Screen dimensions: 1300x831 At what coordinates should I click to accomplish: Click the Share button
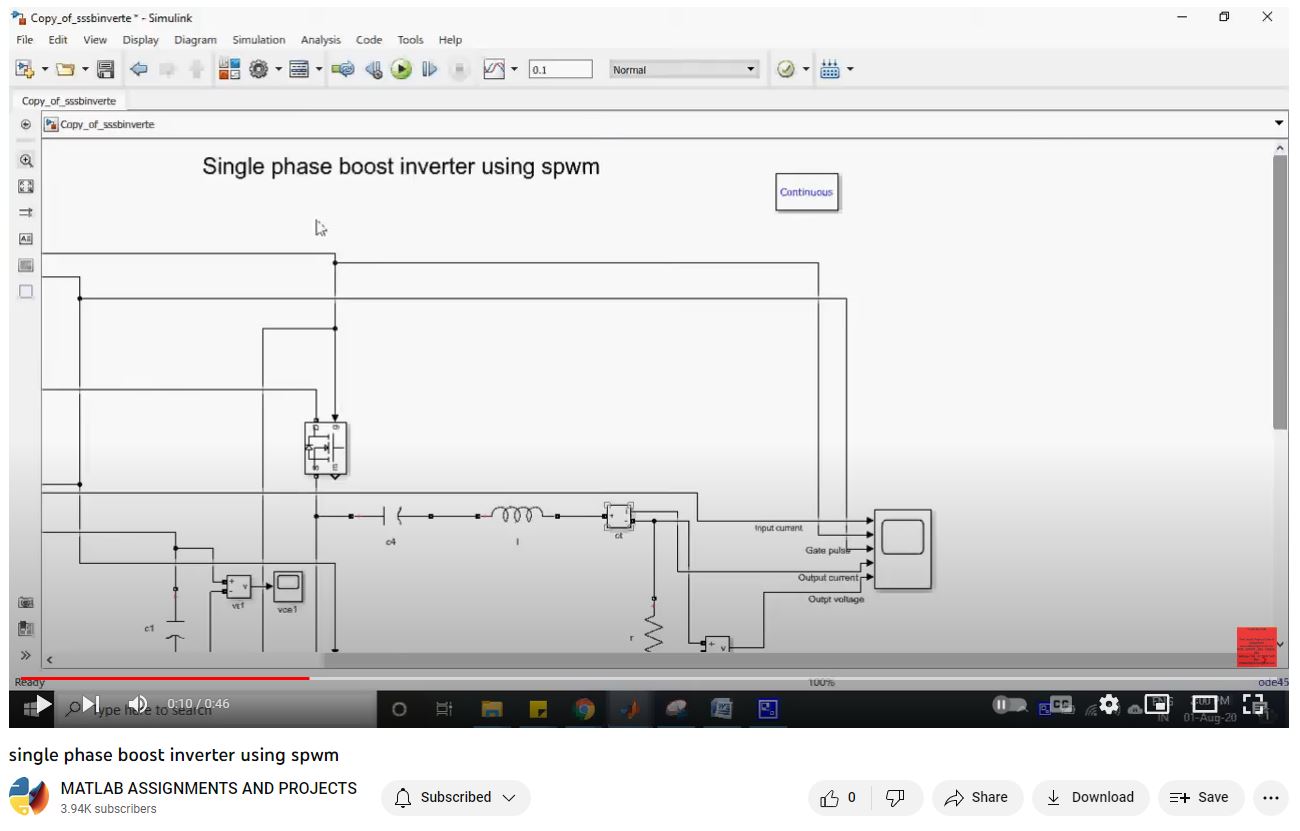[x=976, y=797]
